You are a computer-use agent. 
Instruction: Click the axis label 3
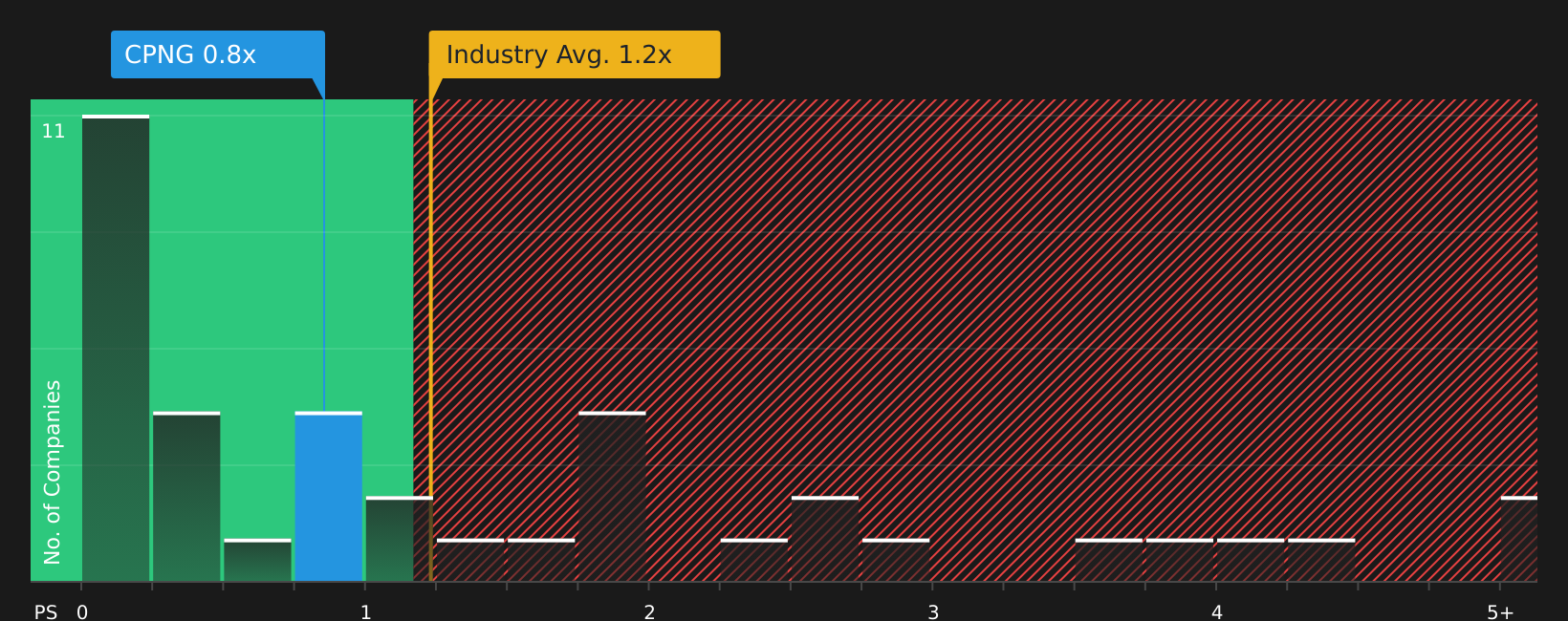[933, 612]
